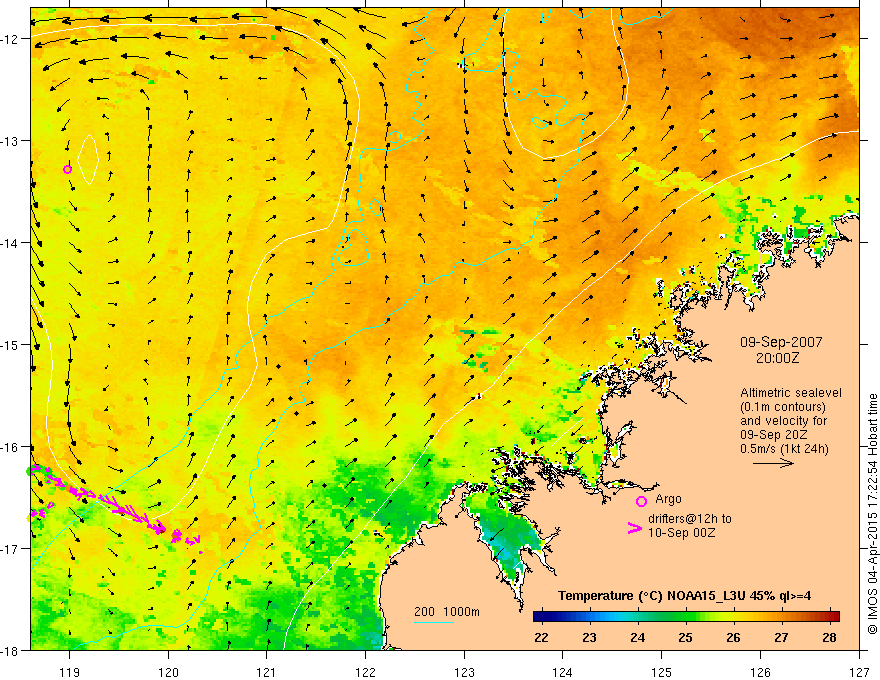Click the temperature color bar
880x680 pixels.
pos(686,617)
